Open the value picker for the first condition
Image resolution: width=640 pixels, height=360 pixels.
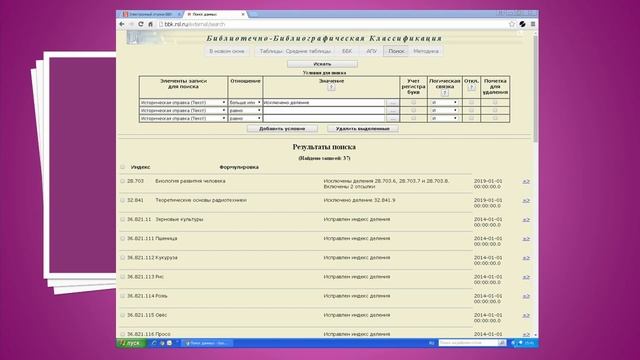click(x=393, y=102)
